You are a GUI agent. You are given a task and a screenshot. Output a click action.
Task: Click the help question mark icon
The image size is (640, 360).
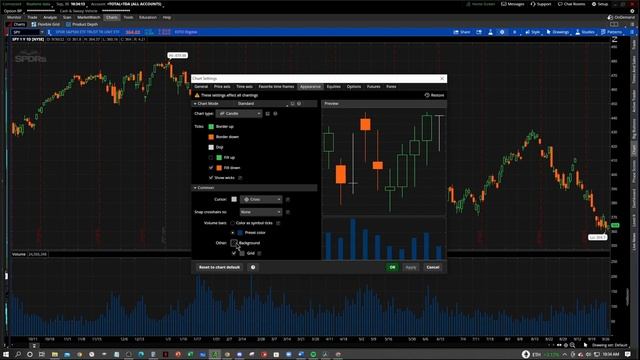tap(253, 267)
